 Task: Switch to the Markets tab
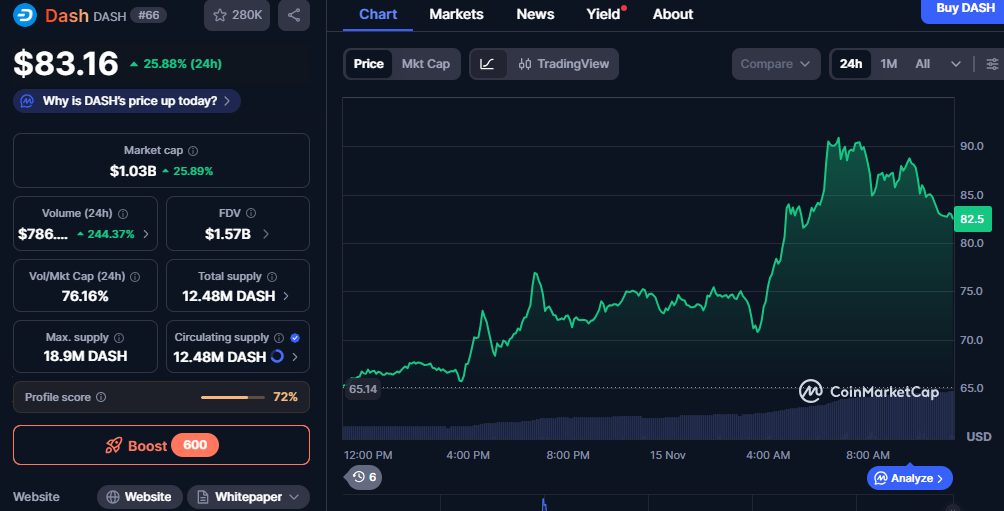456,14
